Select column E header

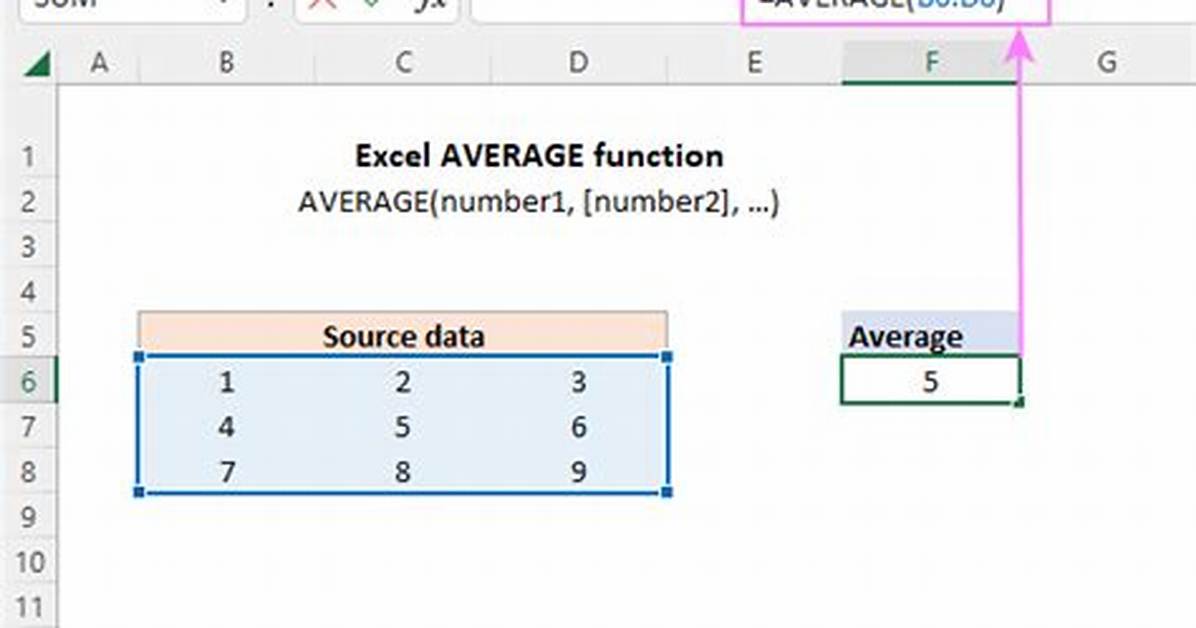754,63
